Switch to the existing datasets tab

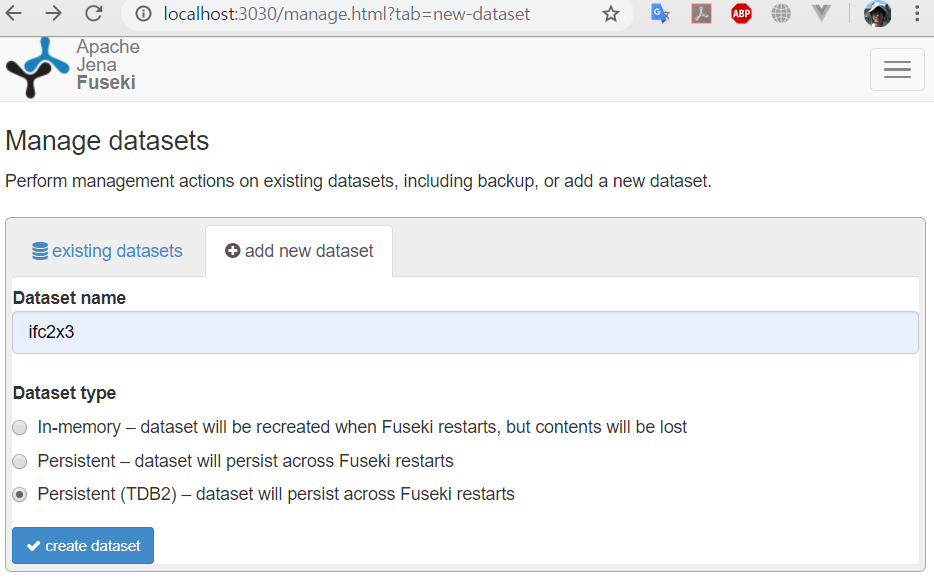(x=107, y=251)
